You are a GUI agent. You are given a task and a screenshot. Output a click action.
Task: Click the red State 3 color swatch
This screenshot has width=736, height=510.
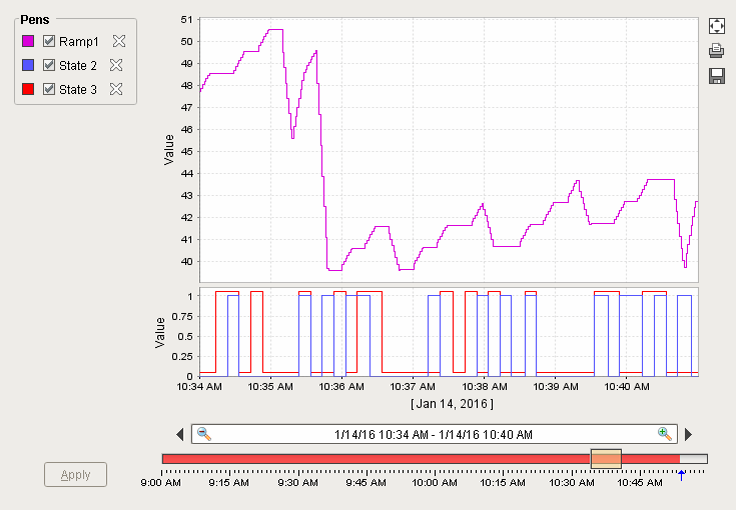(28, 89)
